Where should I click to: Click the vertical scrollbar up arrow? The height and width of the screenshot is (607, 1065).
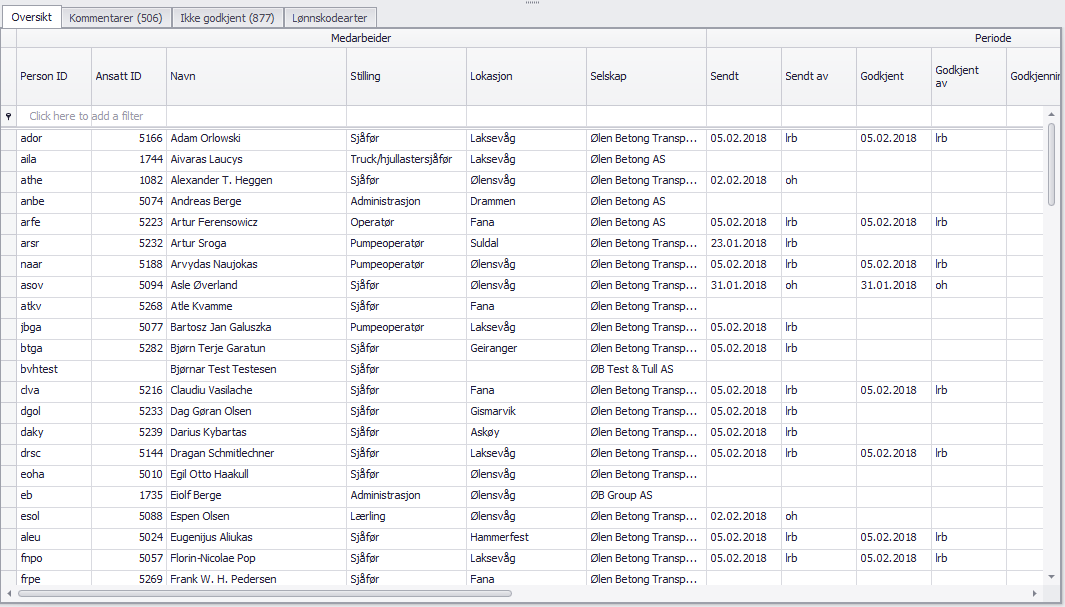tap(1051, 116)
